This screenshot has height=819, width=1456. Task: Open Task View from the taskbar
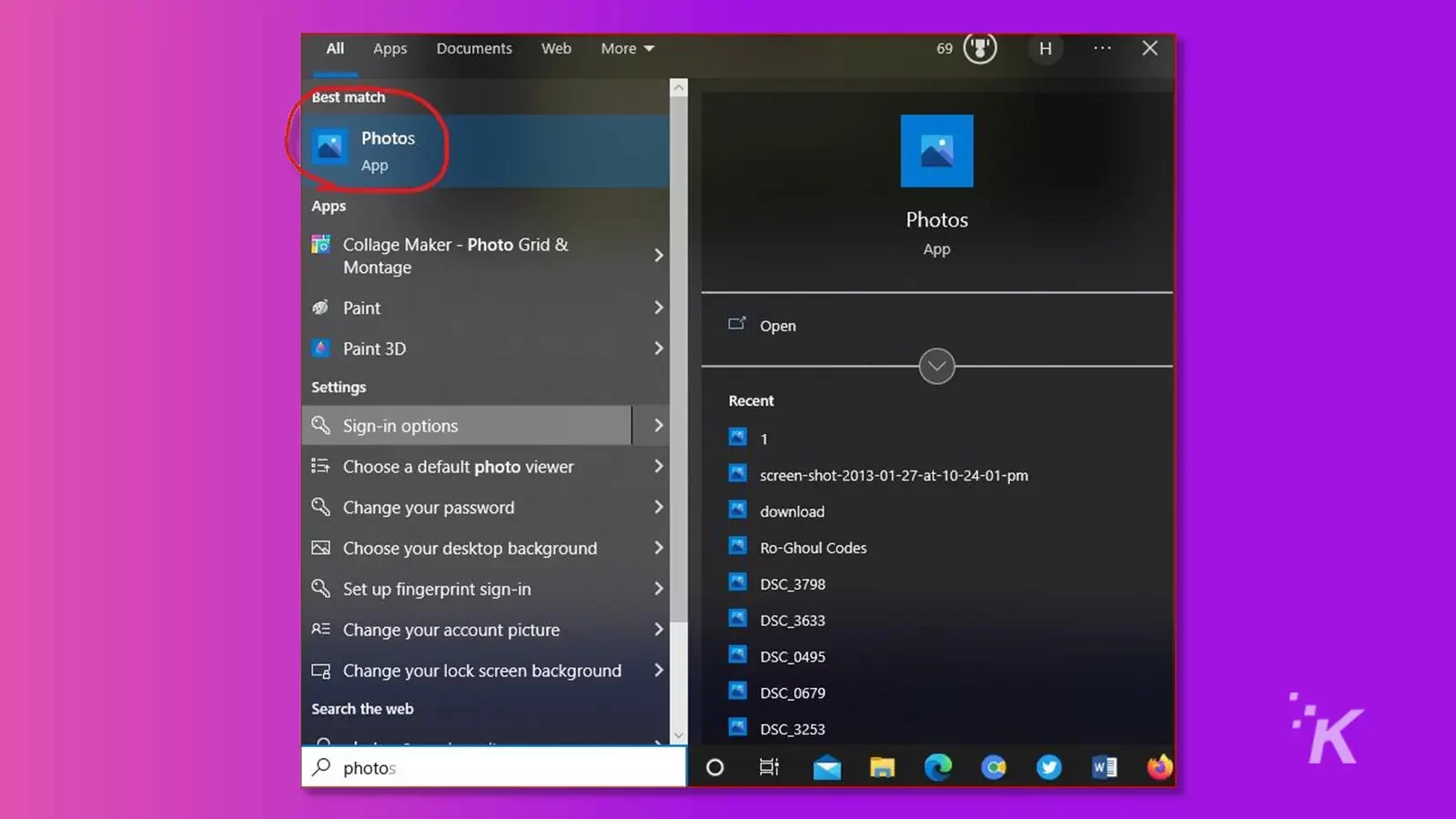769,767
